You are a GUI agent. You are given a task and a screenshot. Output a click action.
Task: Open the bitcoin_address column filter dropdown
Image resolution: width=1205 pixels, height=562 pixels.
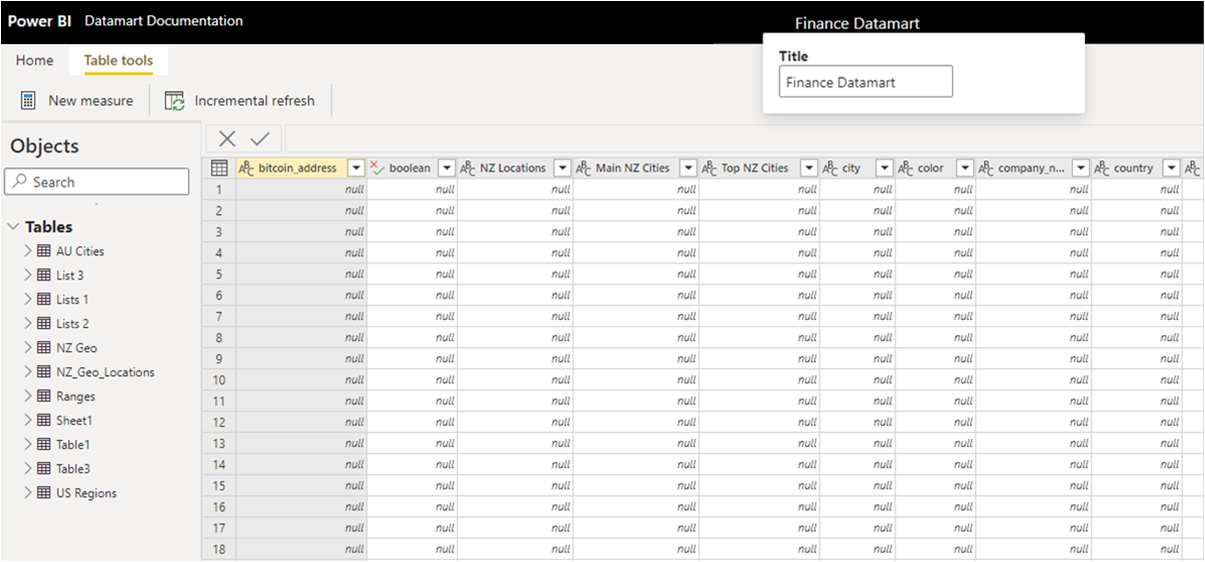356,168
